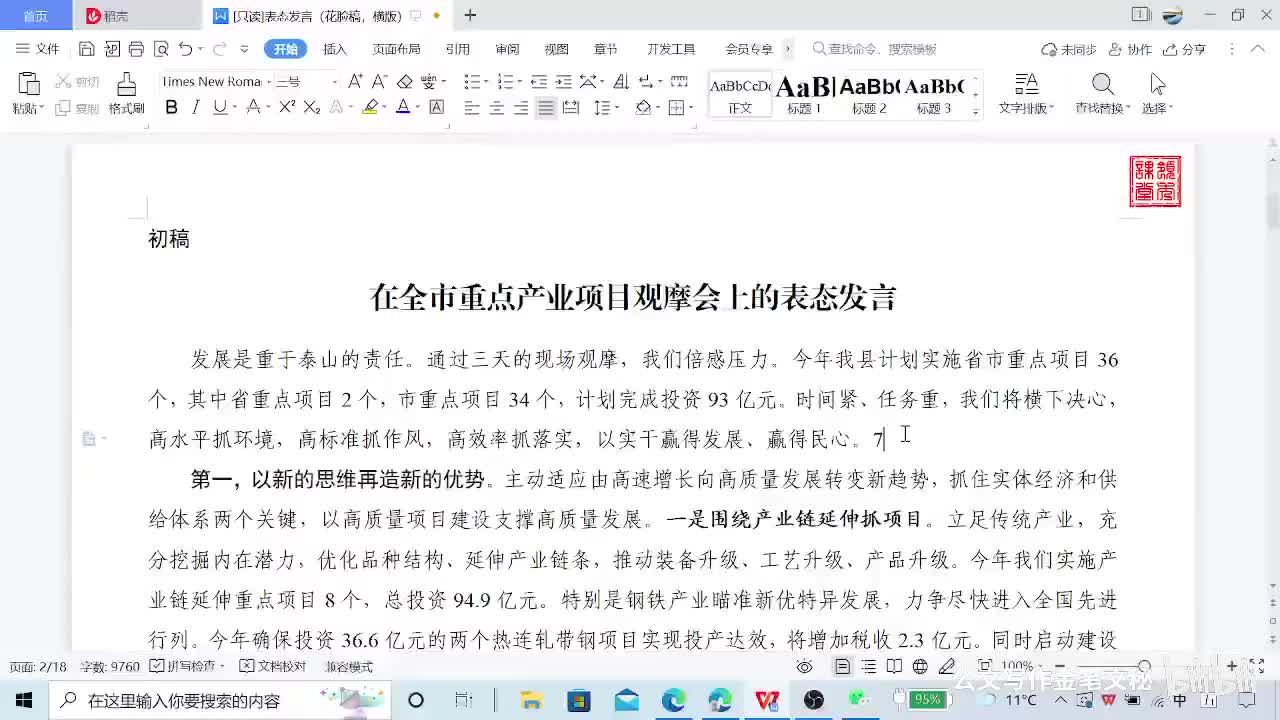
Task: Open the font size dropdown (二号)
Action: click(334, 82)
